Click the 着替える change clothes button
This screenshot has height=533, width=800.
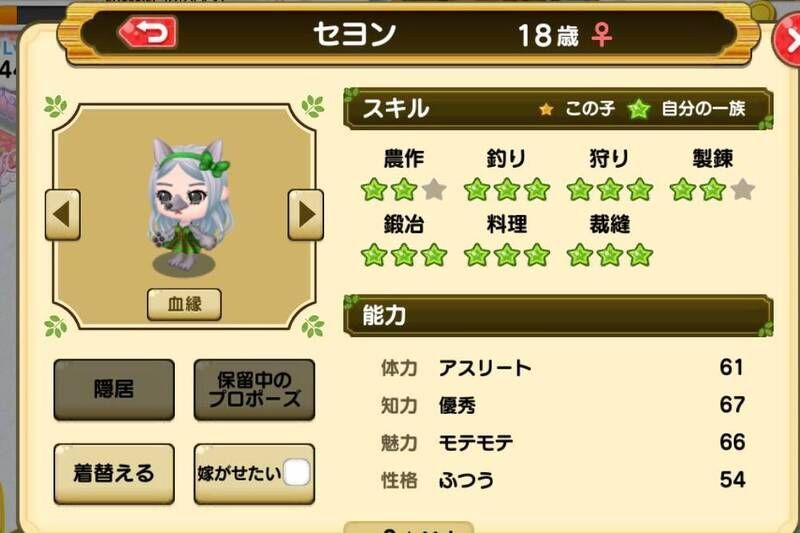114,474
